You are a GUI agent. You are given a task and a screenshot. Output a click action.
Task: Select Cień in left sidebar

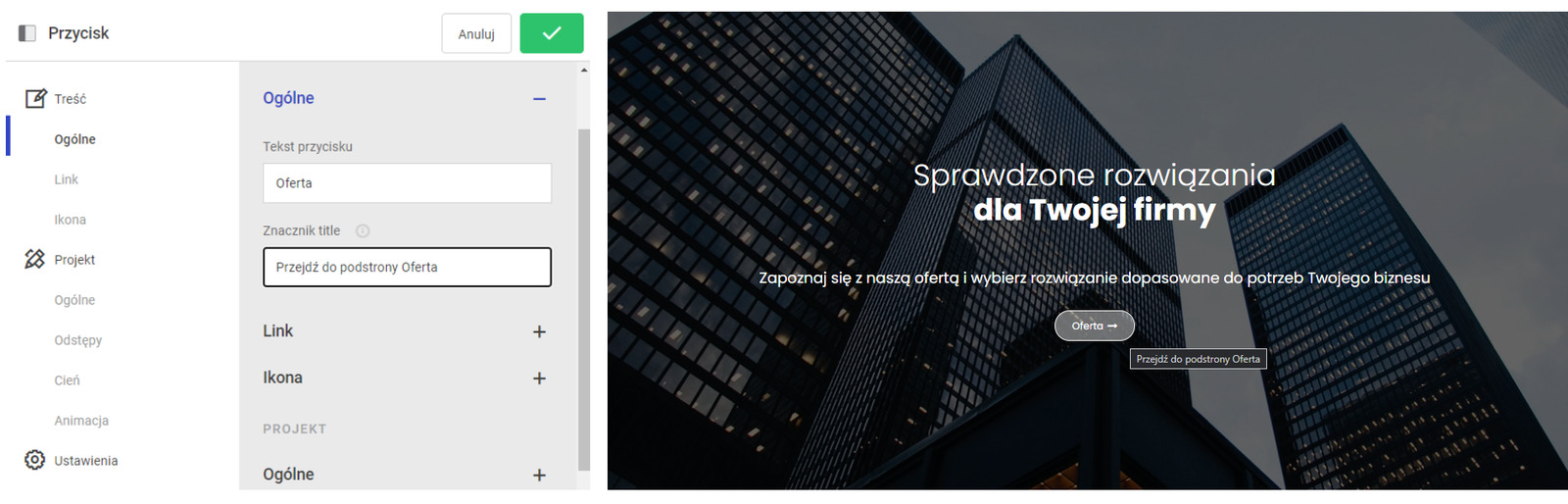click(68, 380)
